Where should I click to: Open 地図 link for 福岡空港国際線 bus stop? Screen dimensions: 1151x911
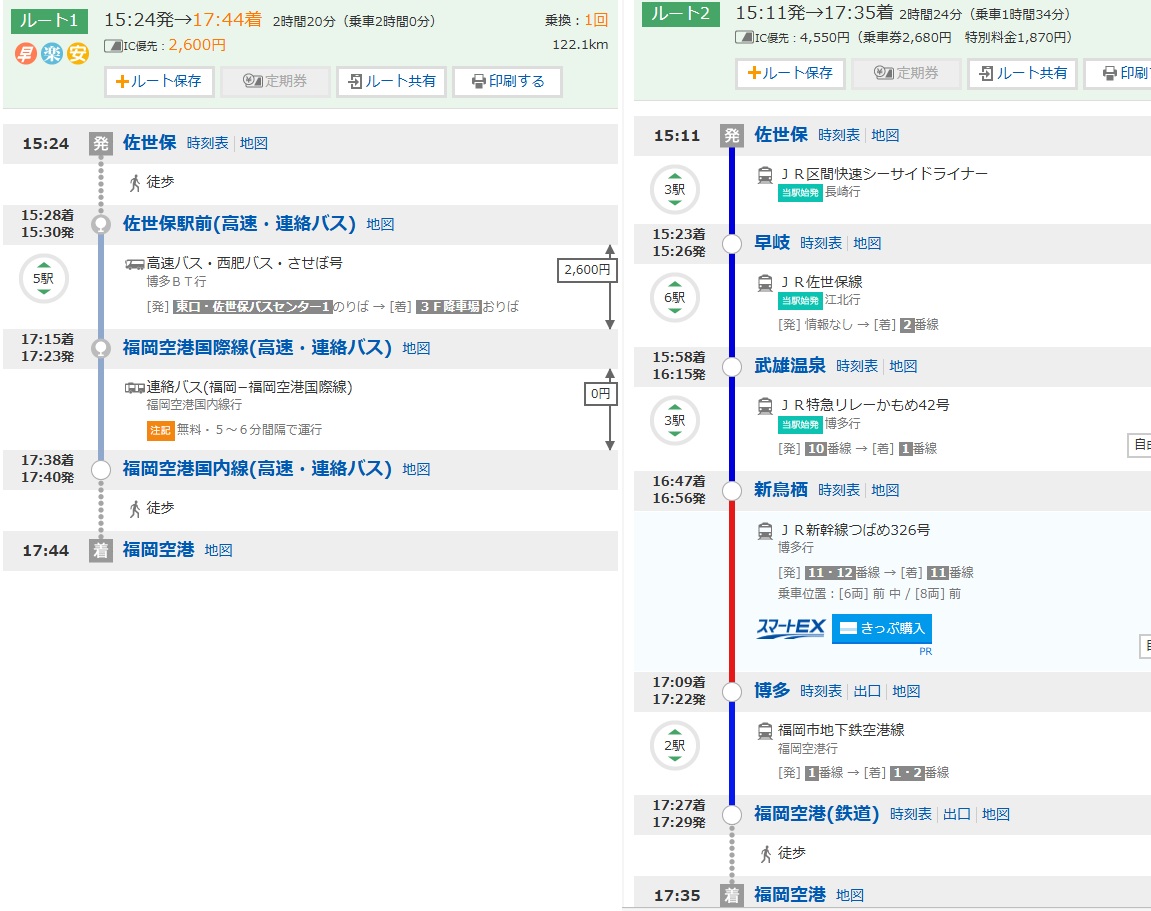pos(416,349)
